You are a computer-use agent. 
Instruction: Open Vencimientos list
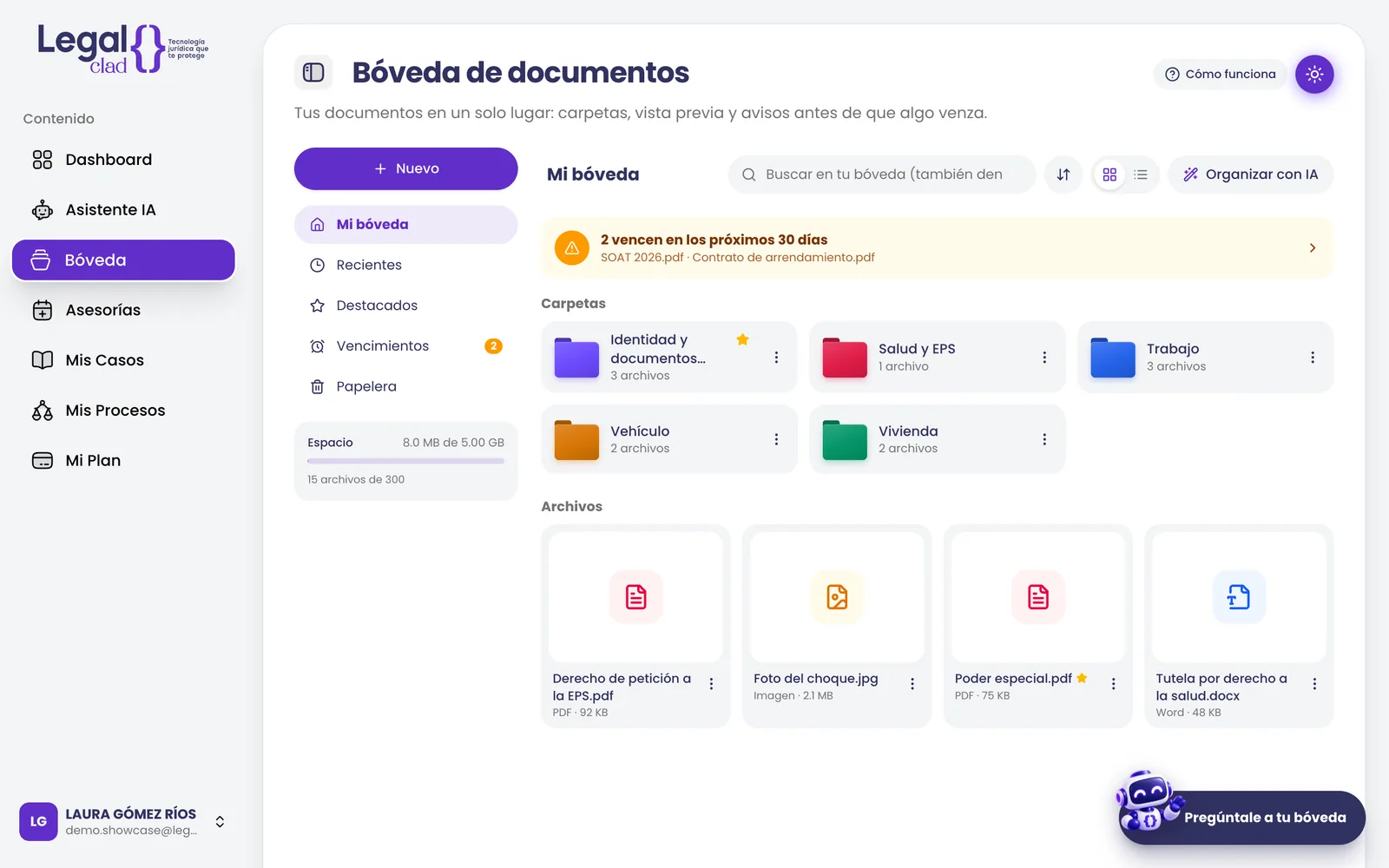pos(405,346)
